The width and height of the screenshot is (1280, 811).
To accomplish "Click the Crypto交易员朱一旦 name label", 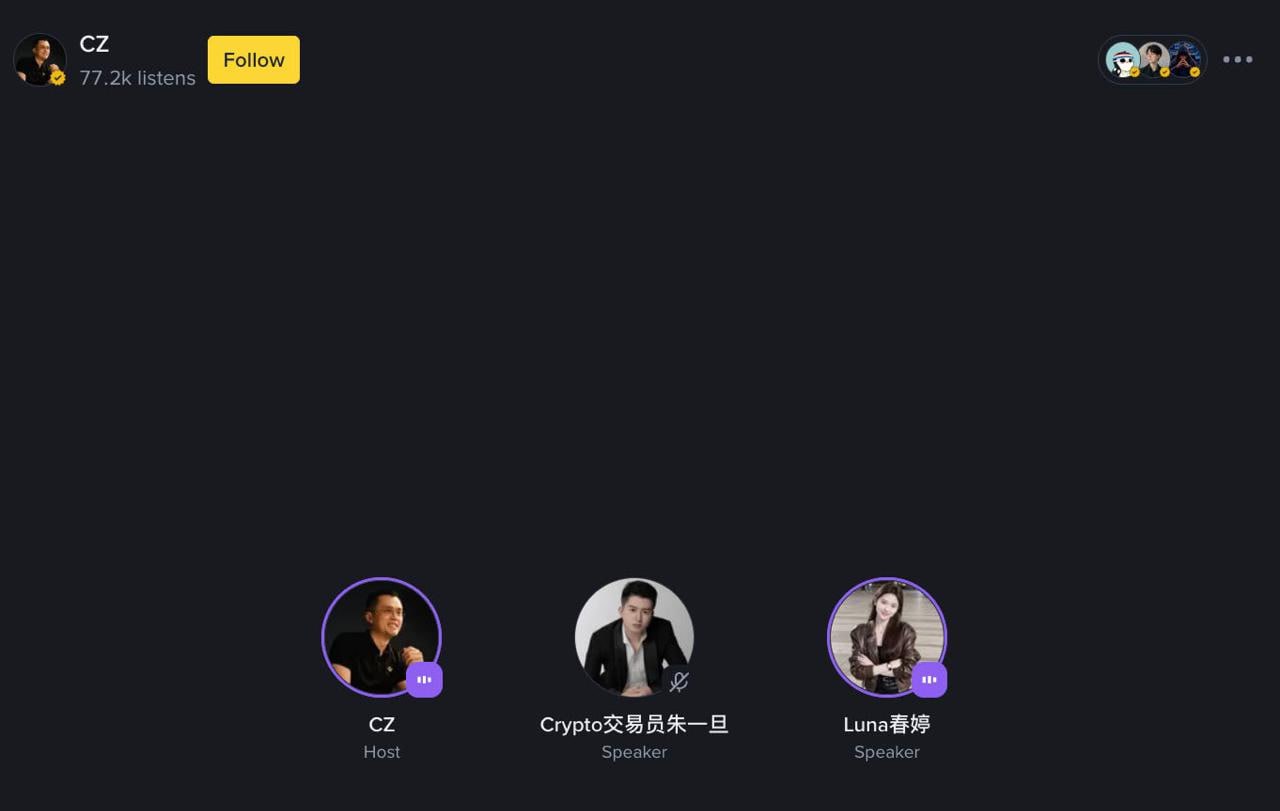I will [x=634, y=724].
